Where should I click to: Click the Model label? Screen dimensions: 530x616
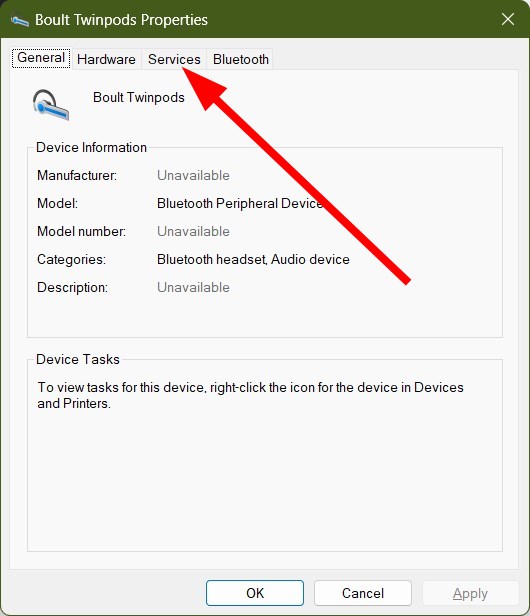[57, 204]
